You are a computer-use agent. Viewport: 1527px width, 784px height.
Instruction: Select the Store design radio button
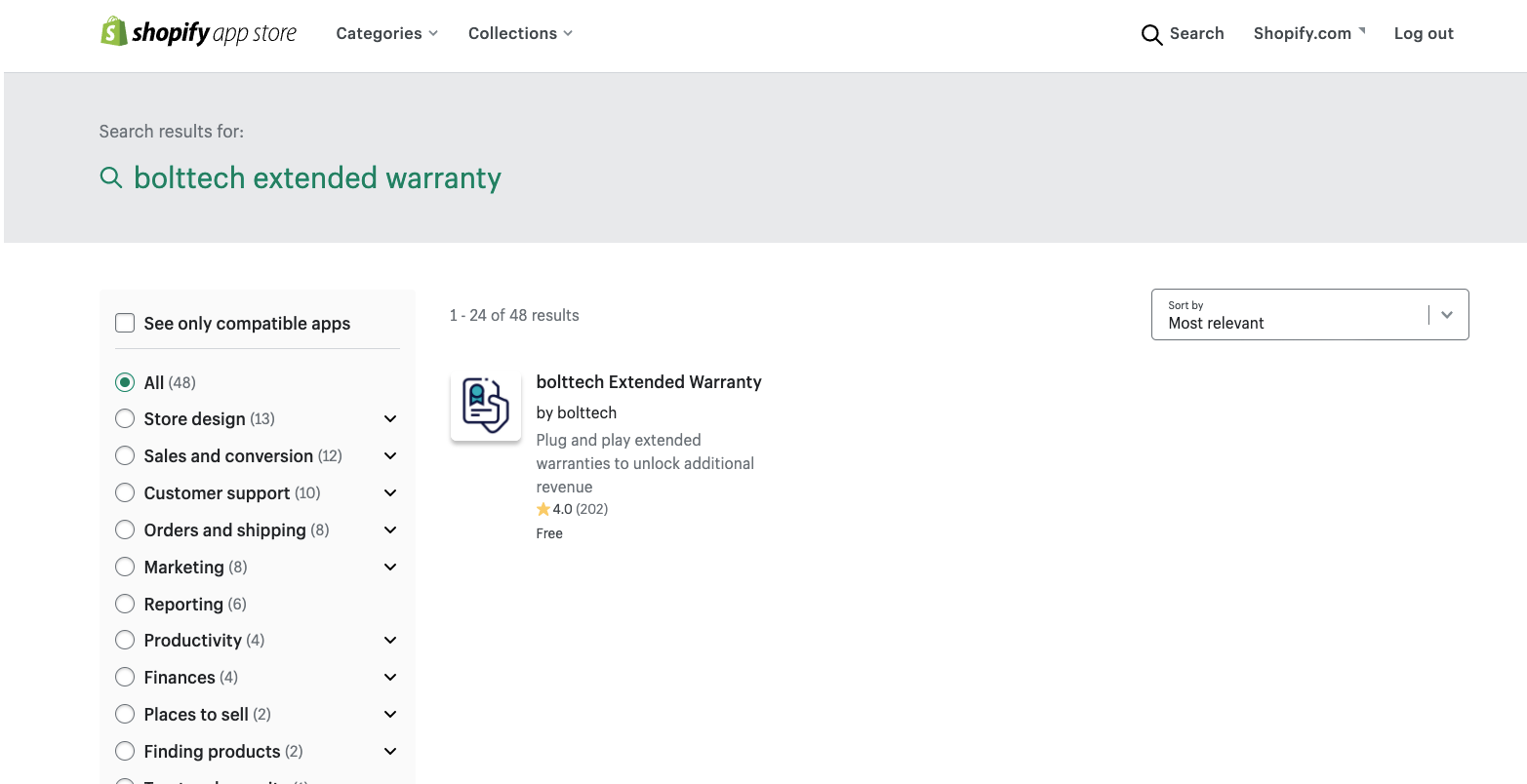point(125,418)
